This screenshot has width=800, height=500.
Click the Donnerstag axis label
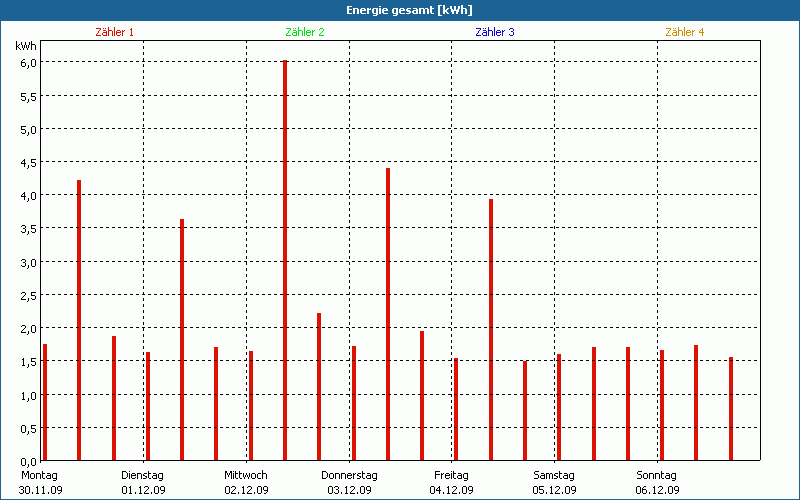tap(349, 476)
